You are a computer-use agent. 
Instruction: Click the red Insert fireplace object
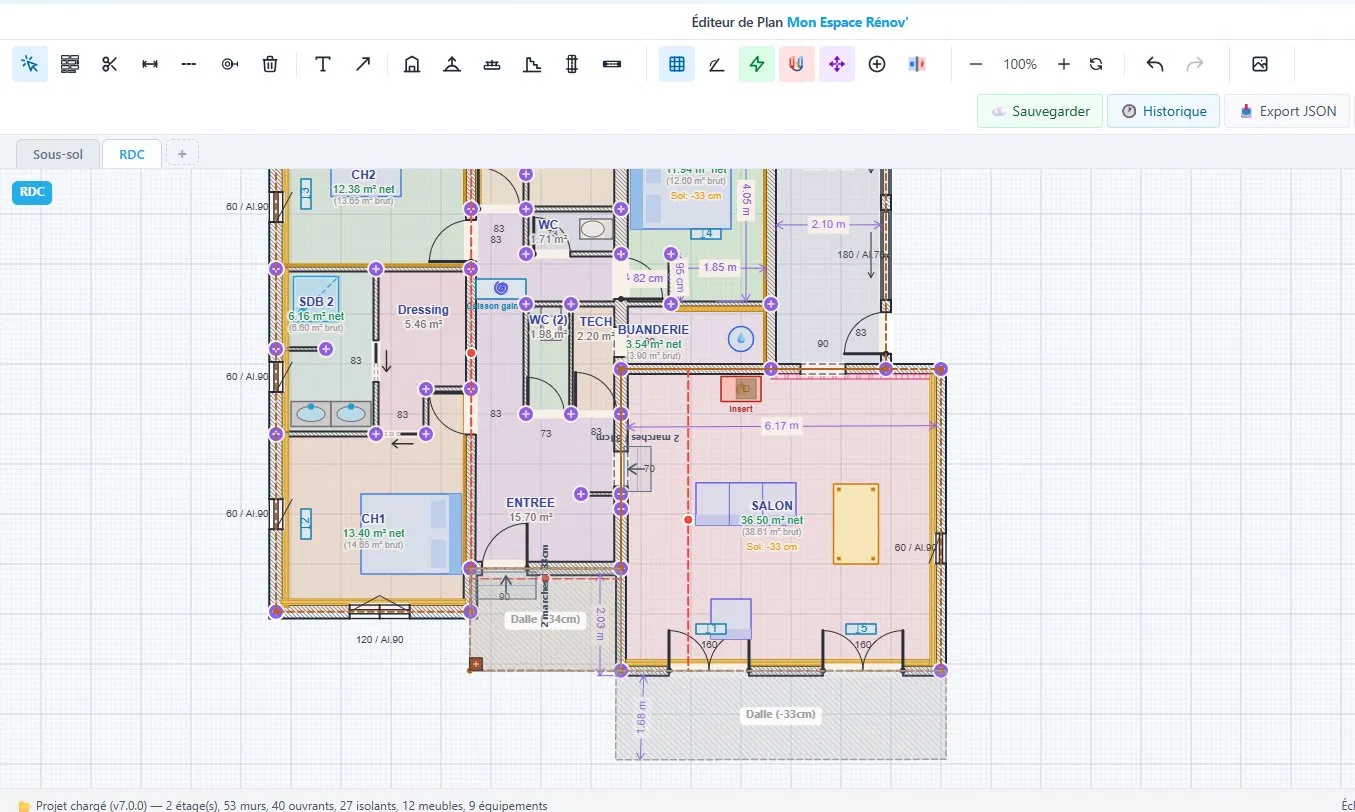741,389
